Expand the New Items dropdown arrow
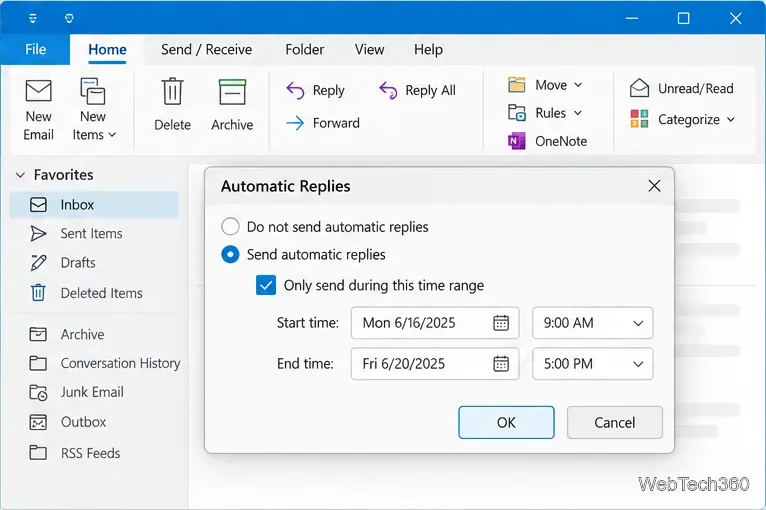 (x=112, y=135)
